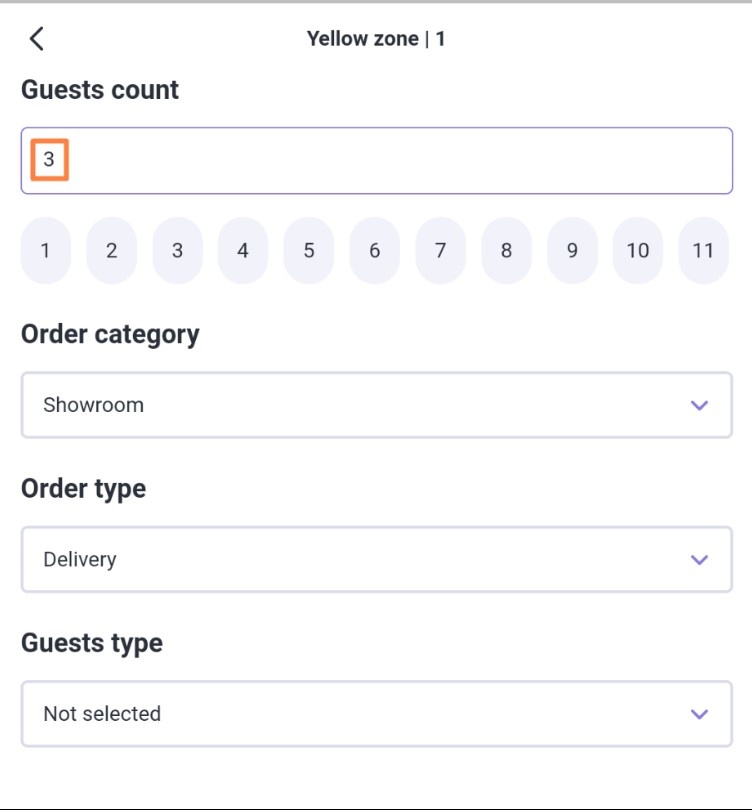Pick the 9 guests chip
752x810 pixels.
coord(572,251)
